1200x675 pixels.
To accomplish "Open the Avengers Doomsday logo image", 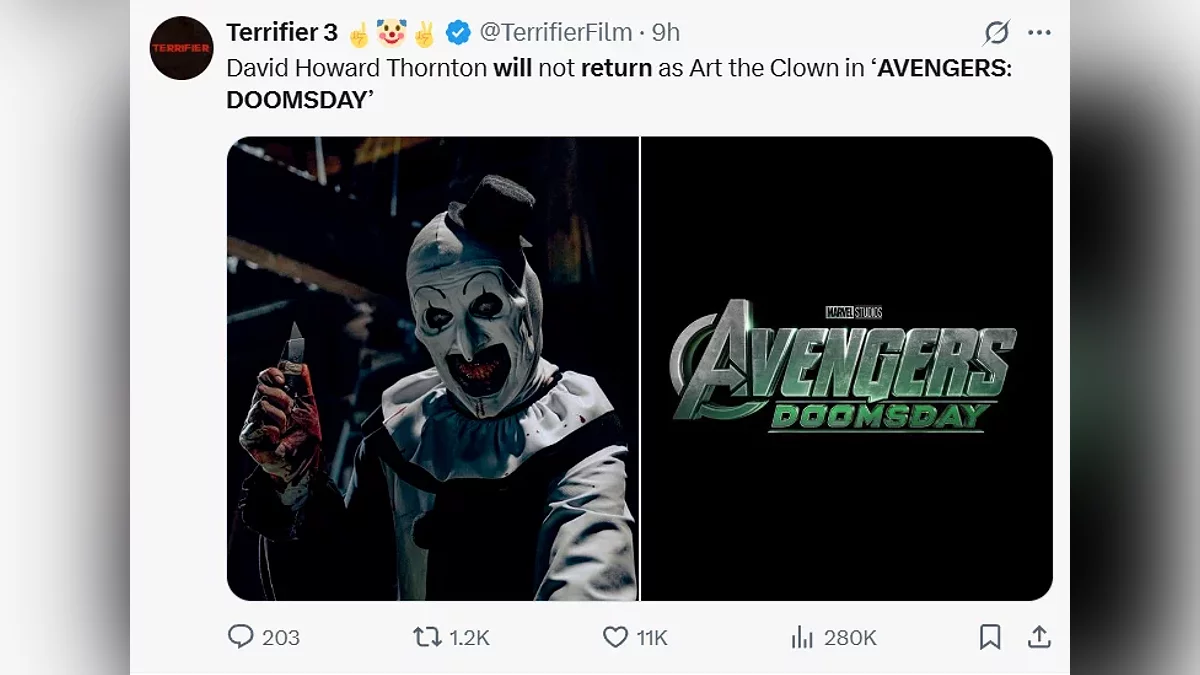I will [846, 368].
